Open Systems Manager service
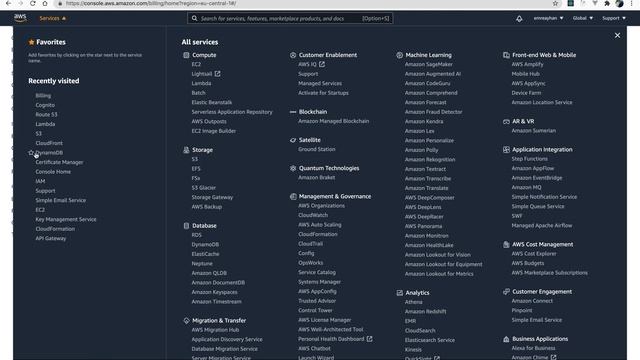Screen dimensions: 640x360 coord(320,282)
